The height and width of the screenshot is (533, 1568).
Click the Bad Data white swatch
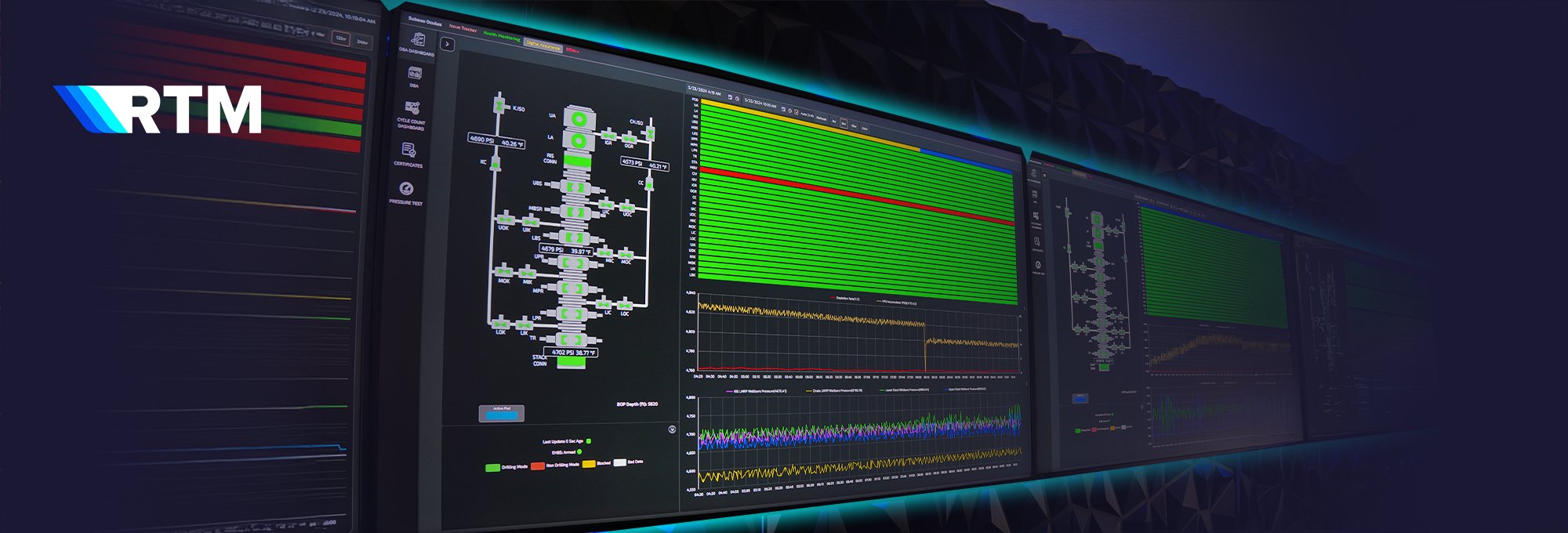point(619,462)
